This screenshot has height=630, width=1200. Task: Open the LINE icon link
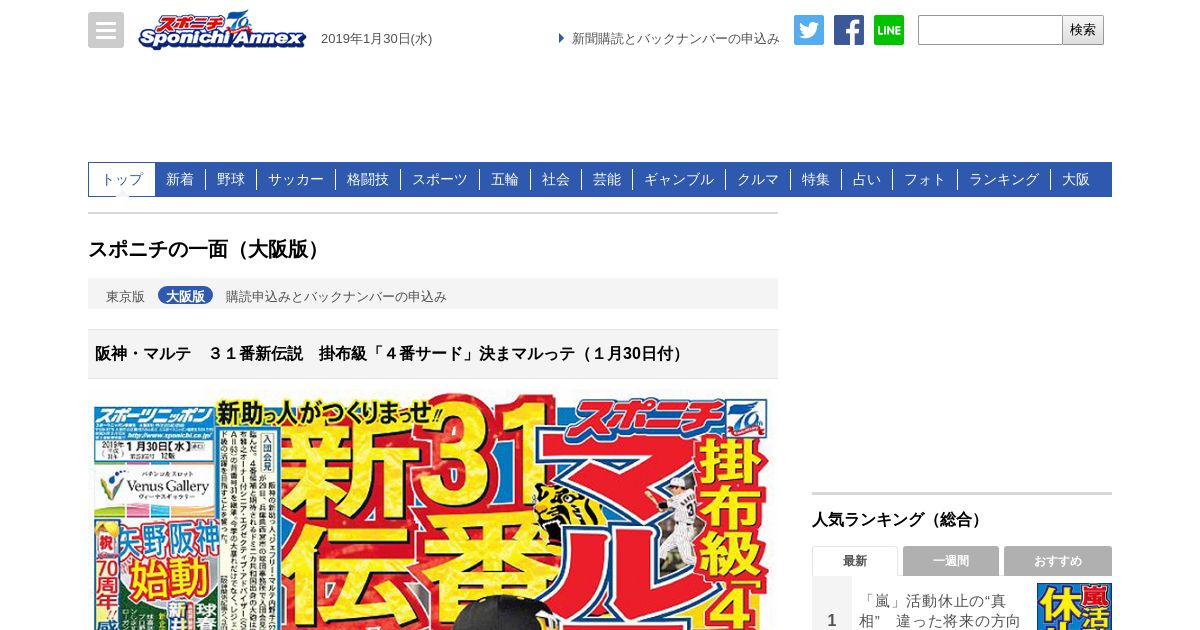[x=889, y=30]
